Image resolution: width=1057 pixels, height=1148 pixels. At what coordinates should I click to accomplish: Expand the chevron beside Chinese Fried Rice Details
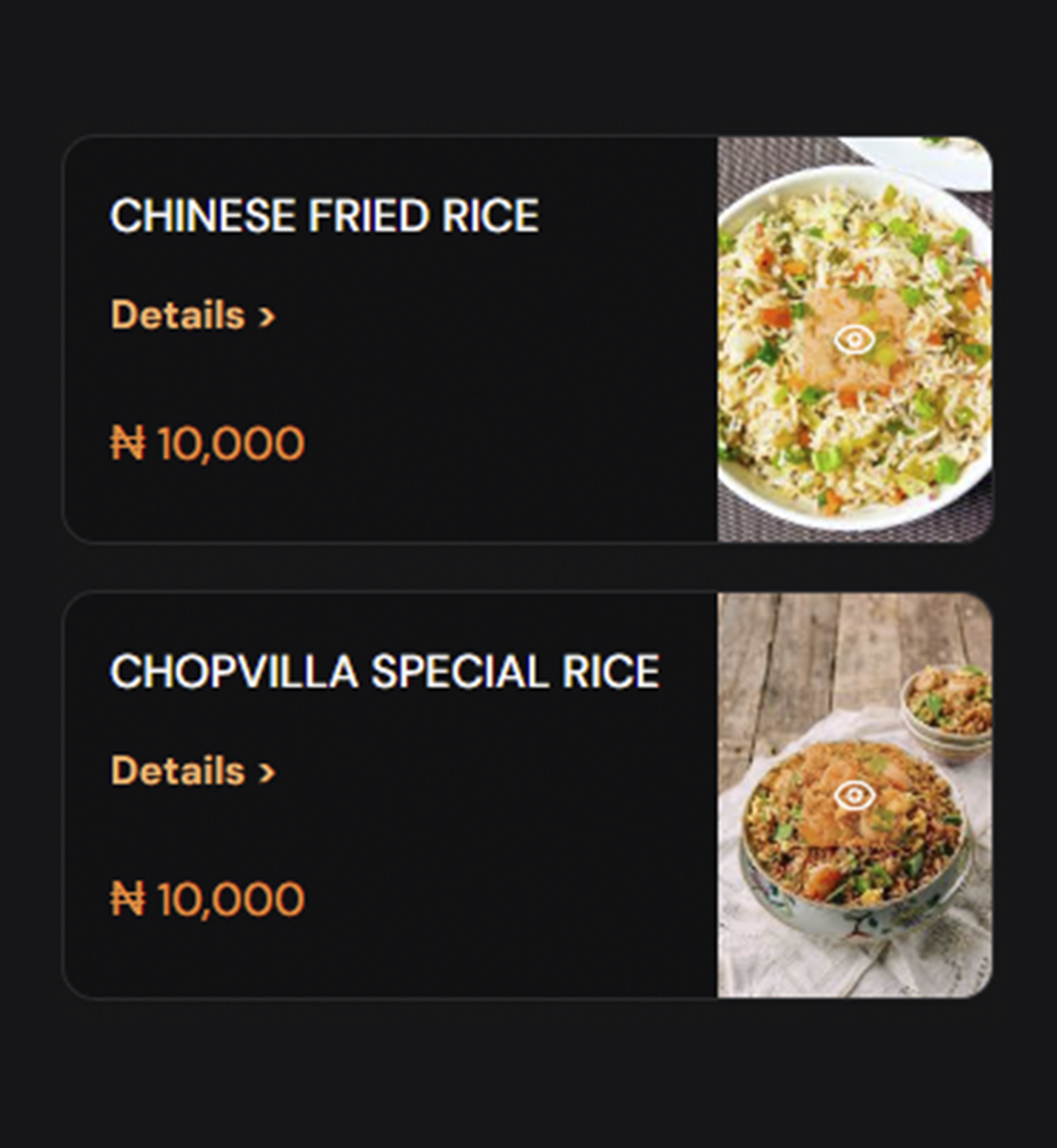pyautogui.click(x=266, y=316)
